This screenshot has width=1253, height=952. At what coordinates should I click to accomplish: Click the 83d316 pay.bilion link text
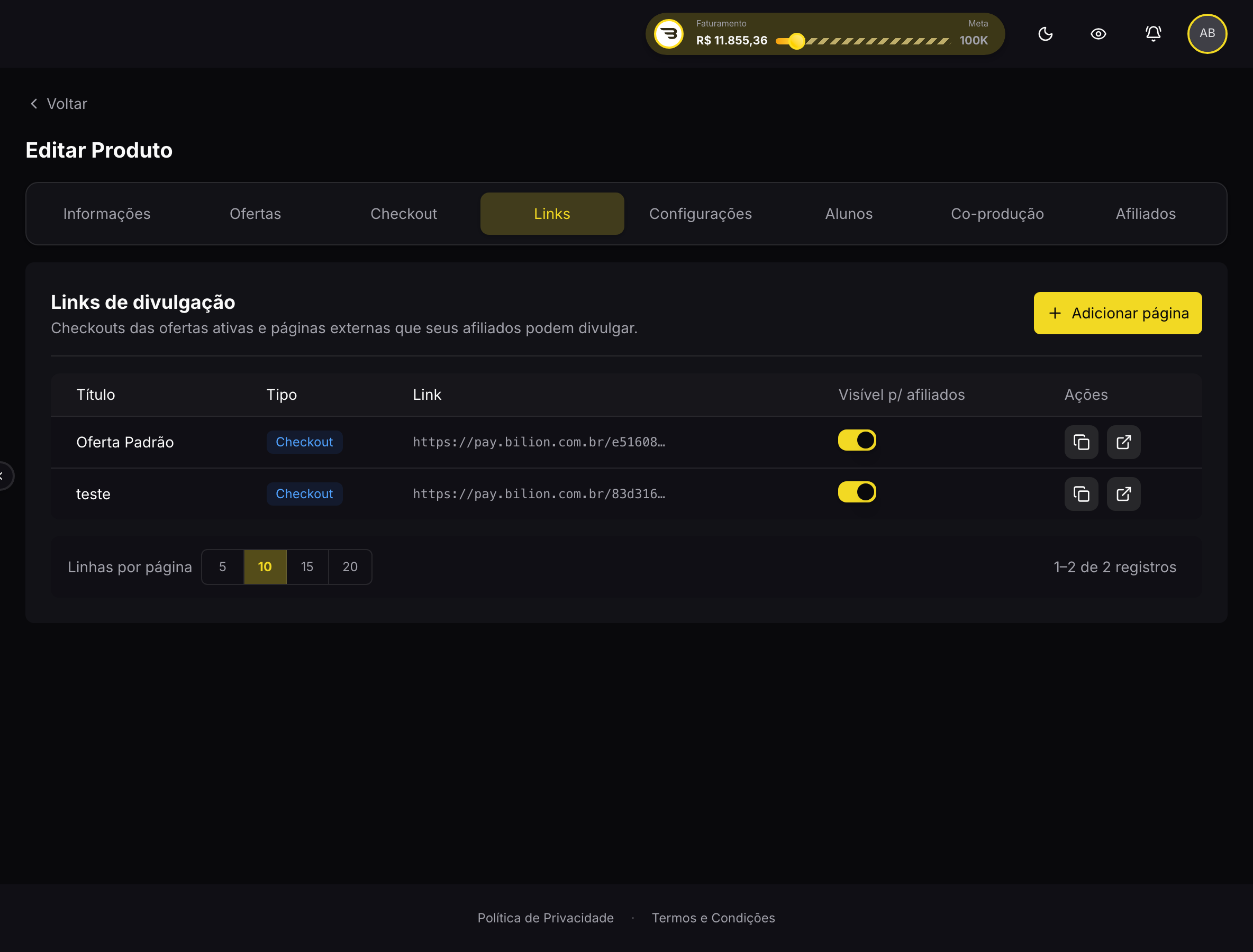click(x=539, y=494)
